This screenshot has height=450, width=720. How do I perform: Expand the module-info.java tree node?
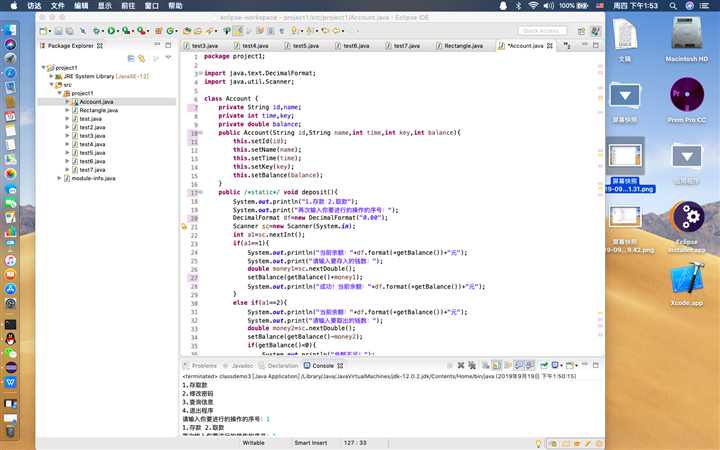(x=59, y=178)
